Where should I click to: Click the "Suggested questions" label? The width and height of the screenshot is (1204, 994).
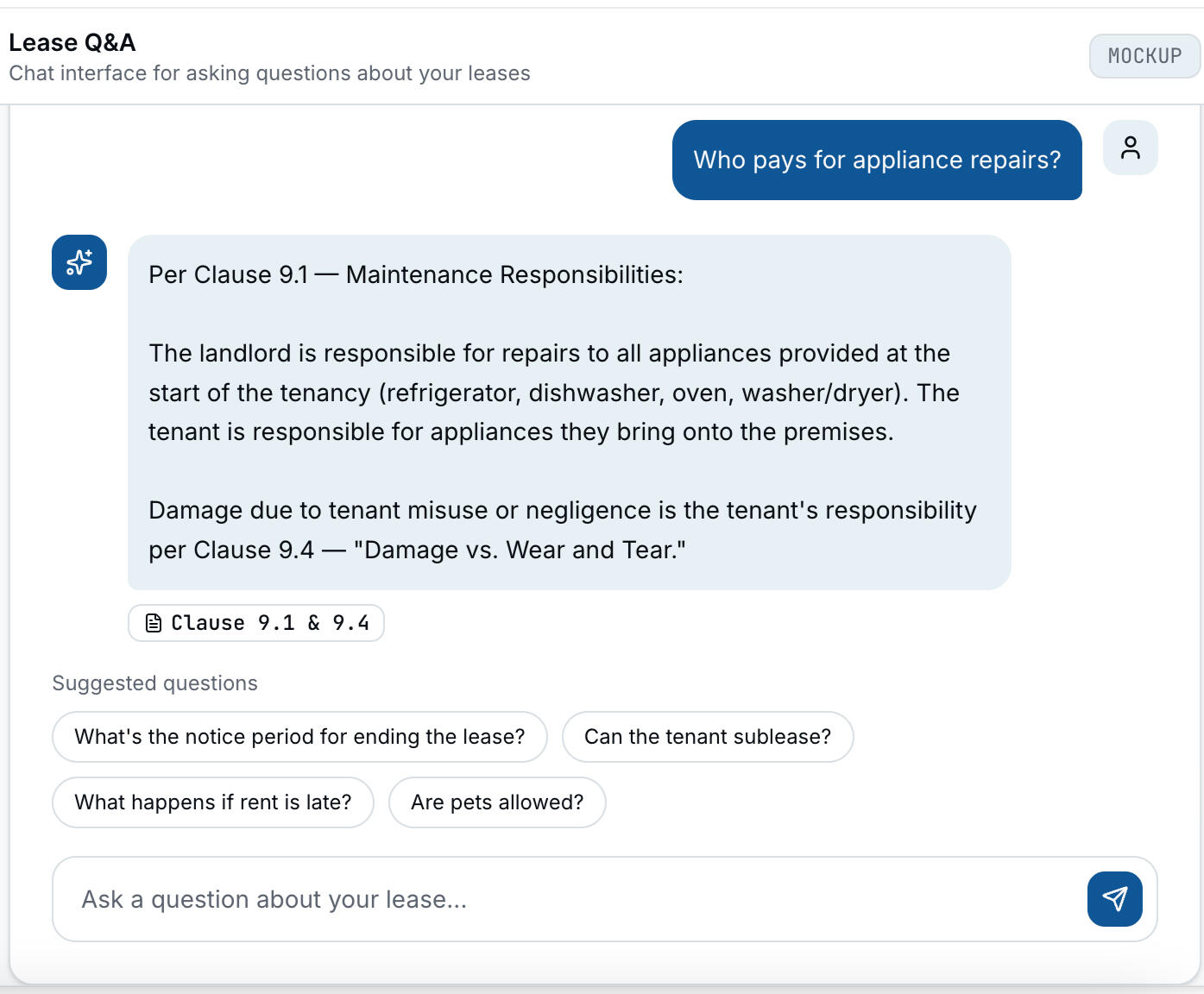point(154,683)
